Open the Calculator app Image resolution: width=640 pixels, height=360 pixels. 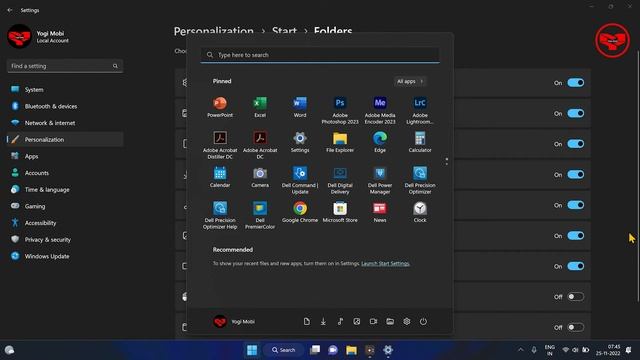[420, 142]
